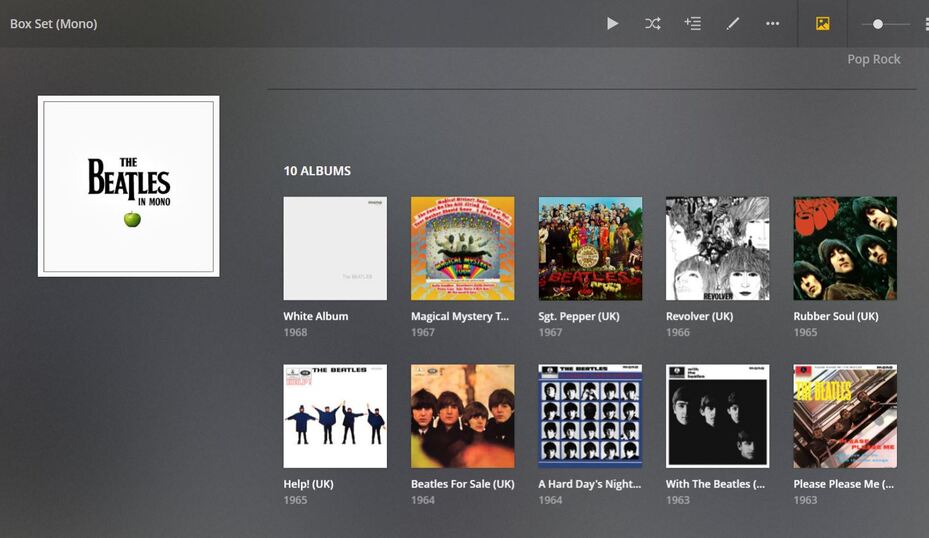Click the Box Set (Mono) header title
Image resolution: width=929 pixels, height=538 pixels.
53,24
